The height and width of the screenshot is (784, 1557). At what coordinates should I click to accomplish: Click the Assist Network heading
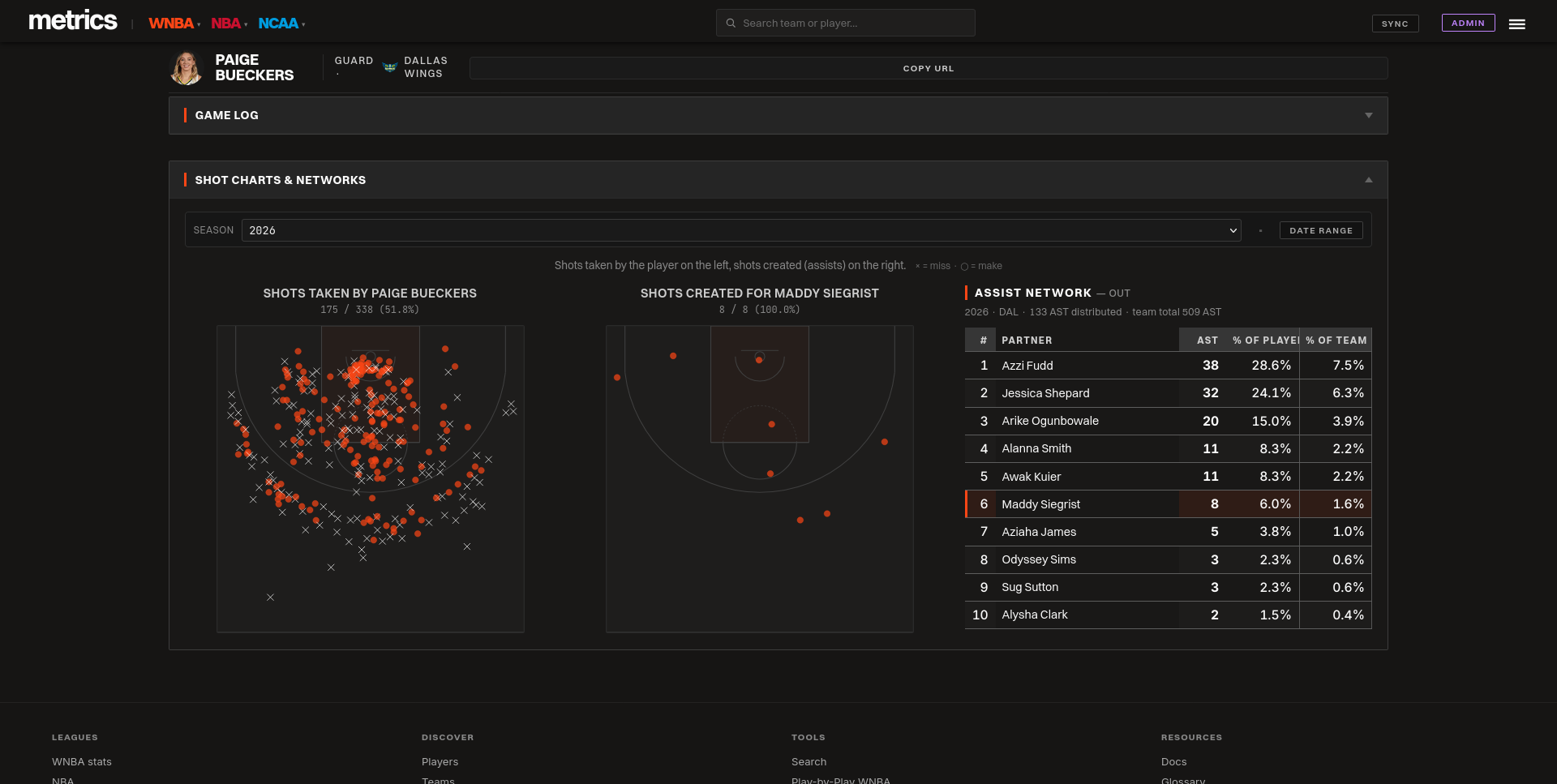[x=1032, y=293]
